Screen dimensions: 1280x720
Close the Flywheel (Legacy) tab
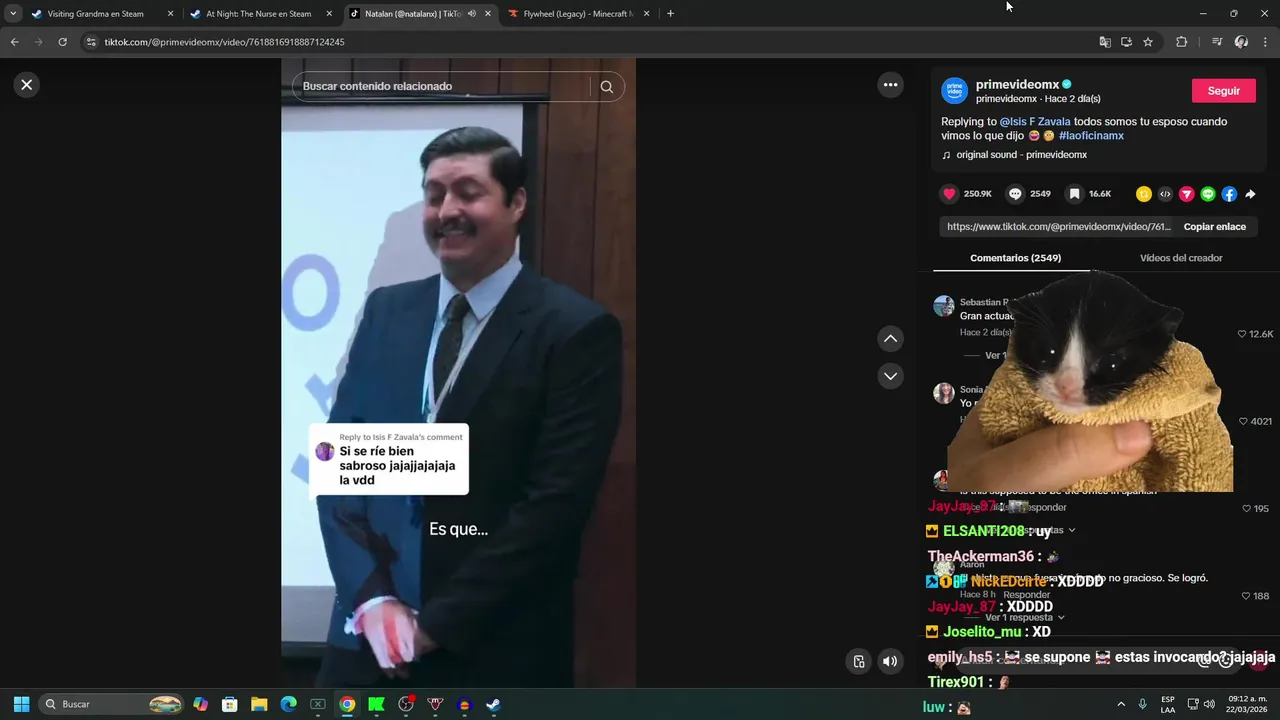click(646, 14)
